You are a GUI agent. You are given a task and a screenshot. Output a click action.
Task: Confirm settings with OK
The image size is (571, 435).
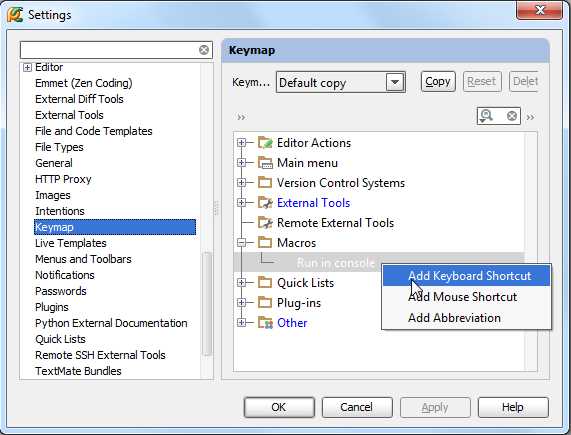coord(279,407)
